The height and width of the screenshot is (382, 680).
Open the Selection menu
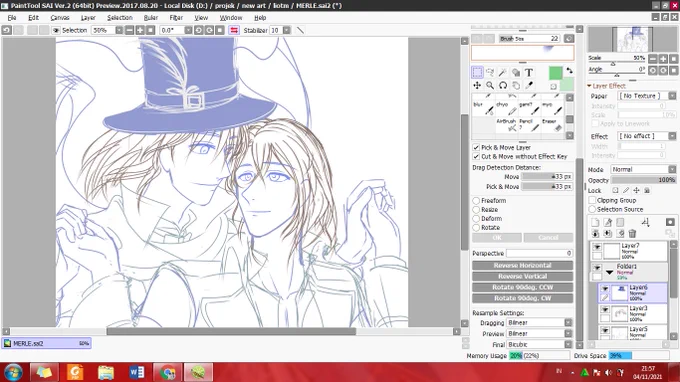coord(120,18)
